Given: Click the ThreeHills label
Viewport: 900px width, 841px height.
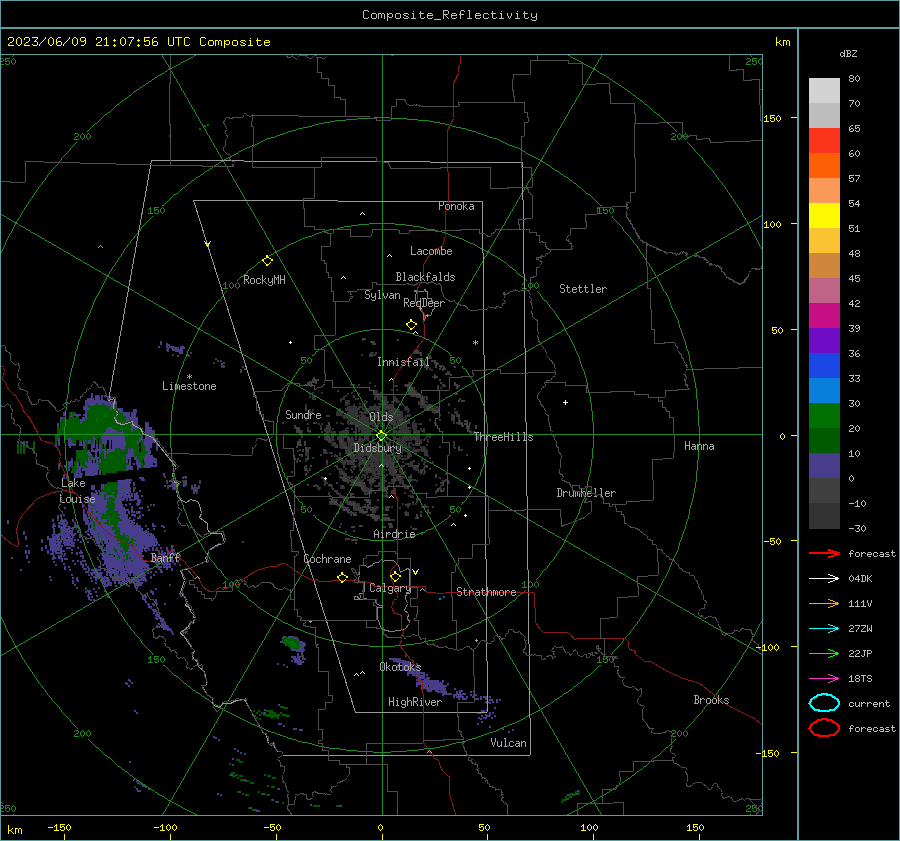Looking at the screenshot, I should [x=503, y=437].
